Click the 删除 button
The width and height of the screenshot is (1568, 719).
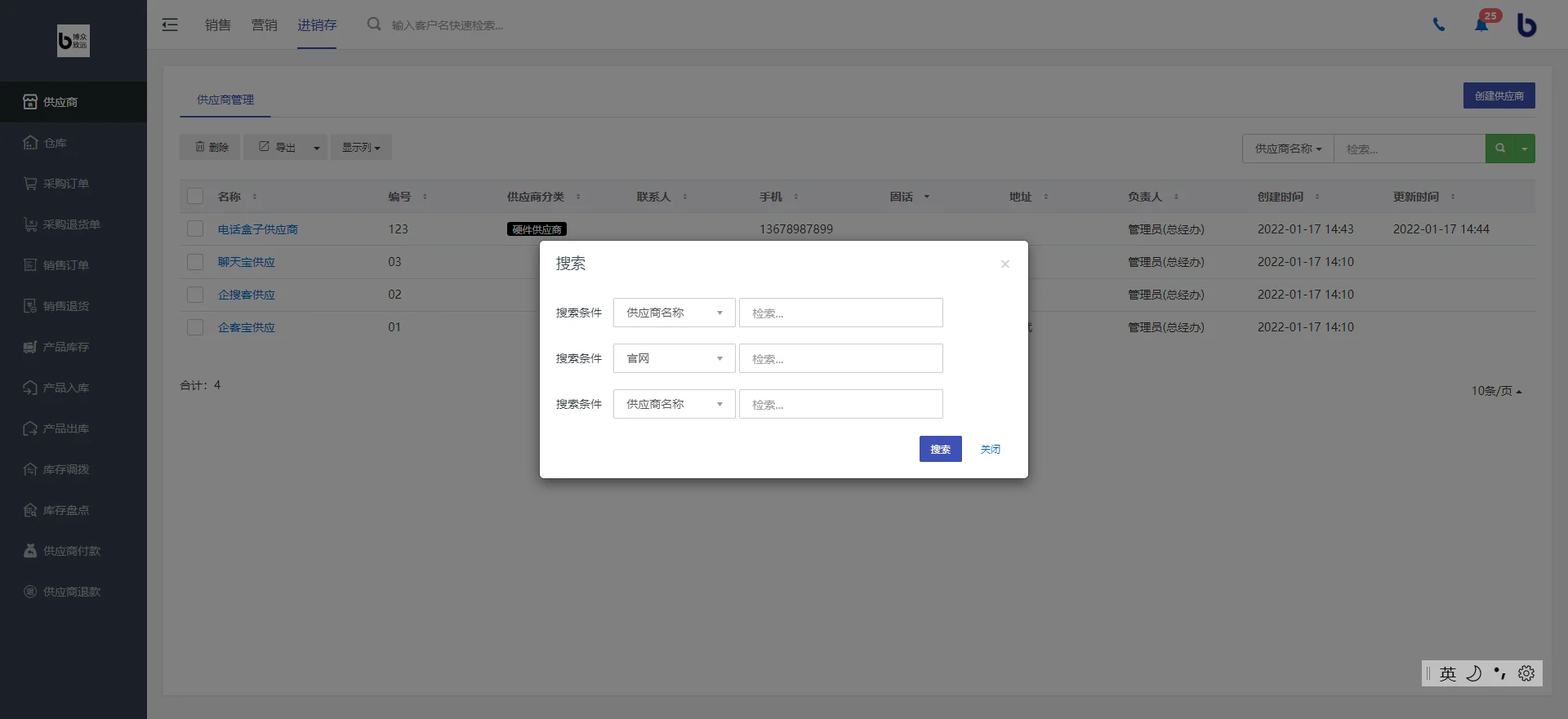[x=211, y=147]
